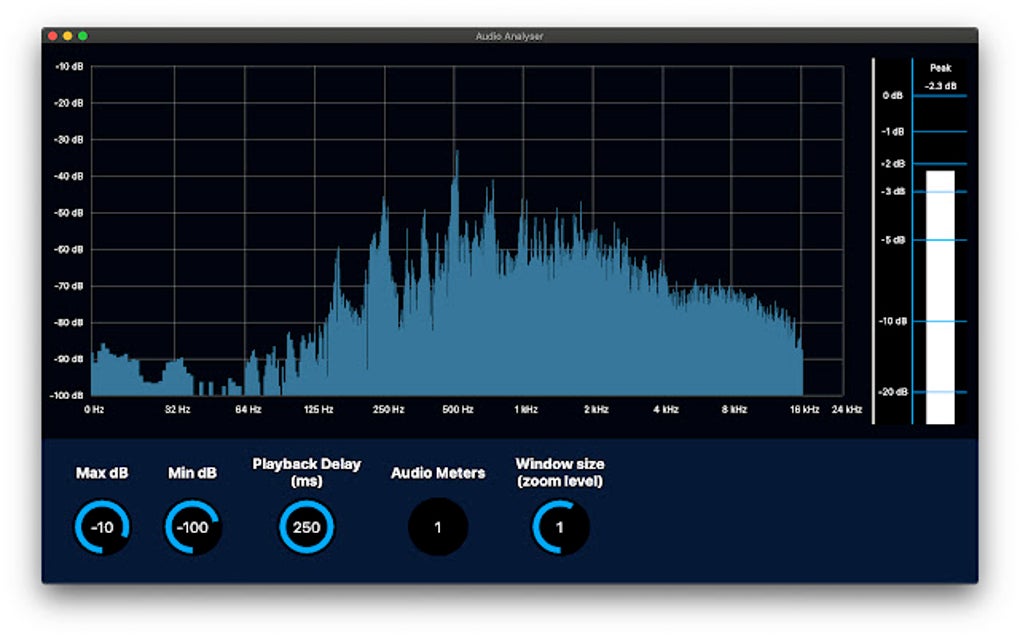Click the 0 dB mark on the meter scale
This screenshot has width=1020, height=638.
coord(891,96)
